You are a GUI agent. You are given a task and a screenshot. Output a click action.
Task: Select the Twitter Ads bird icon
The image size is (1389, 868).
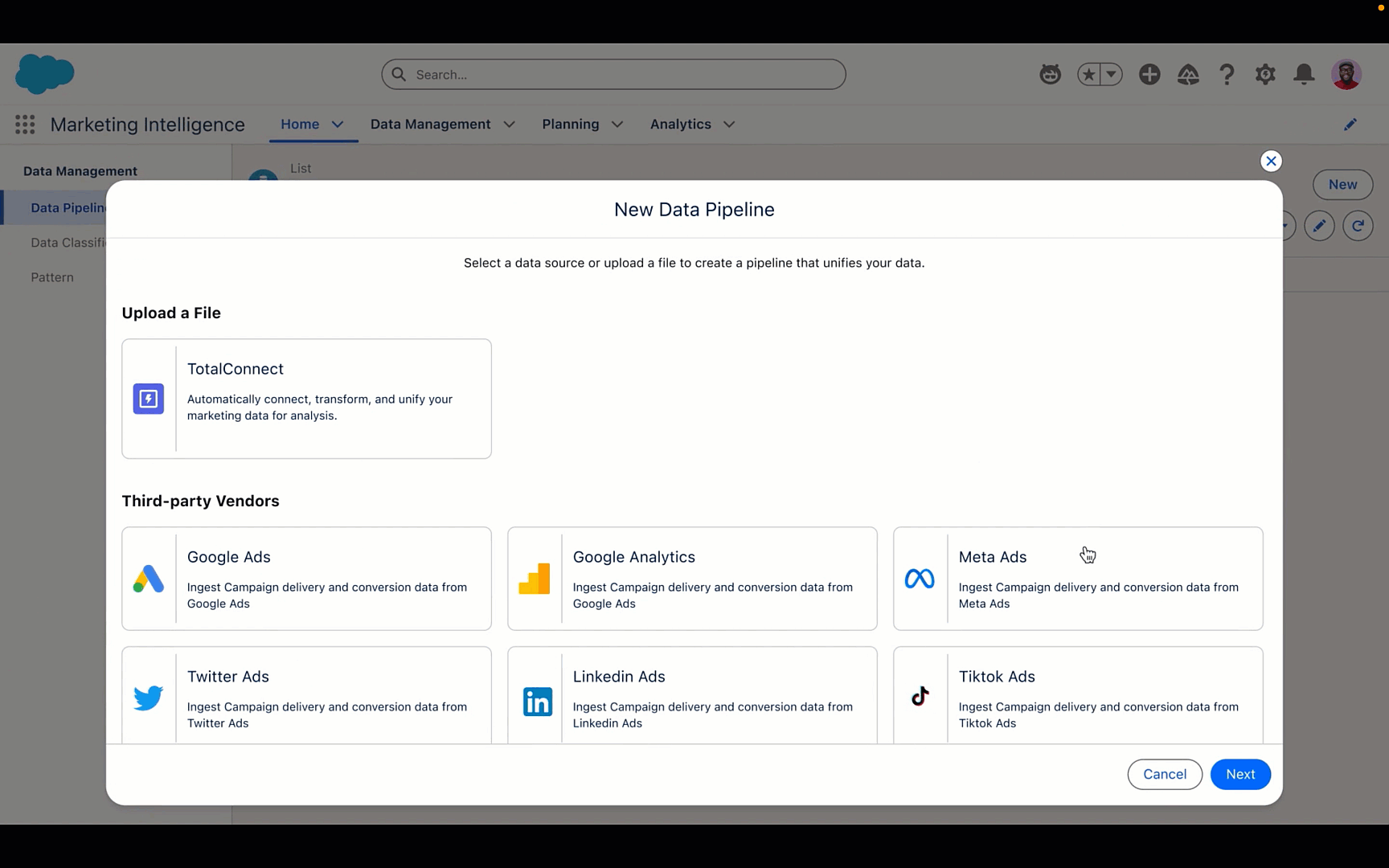149,698
